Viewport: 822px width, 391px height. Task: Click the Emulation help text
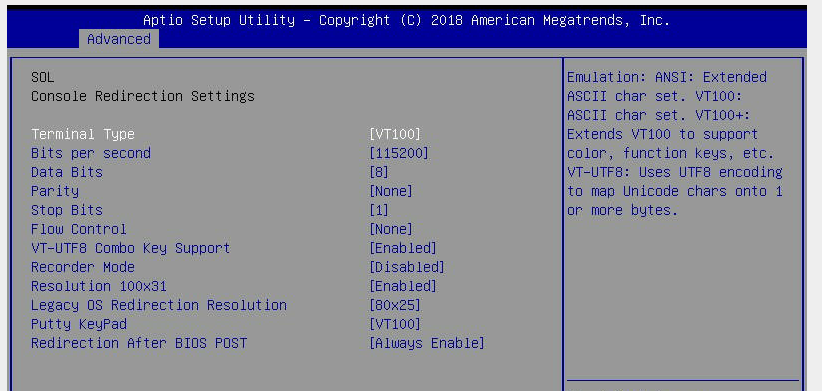(675, 144)
